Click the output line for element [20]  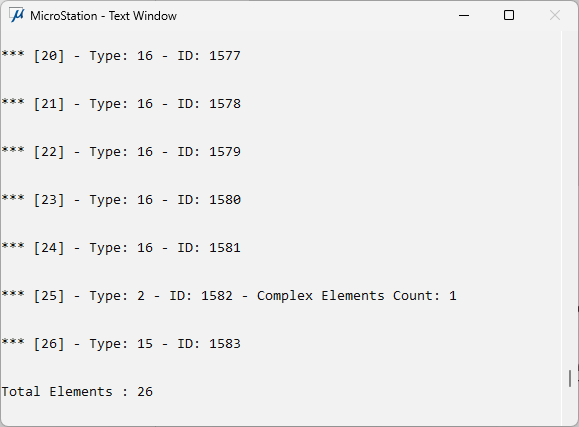point(121,56)
